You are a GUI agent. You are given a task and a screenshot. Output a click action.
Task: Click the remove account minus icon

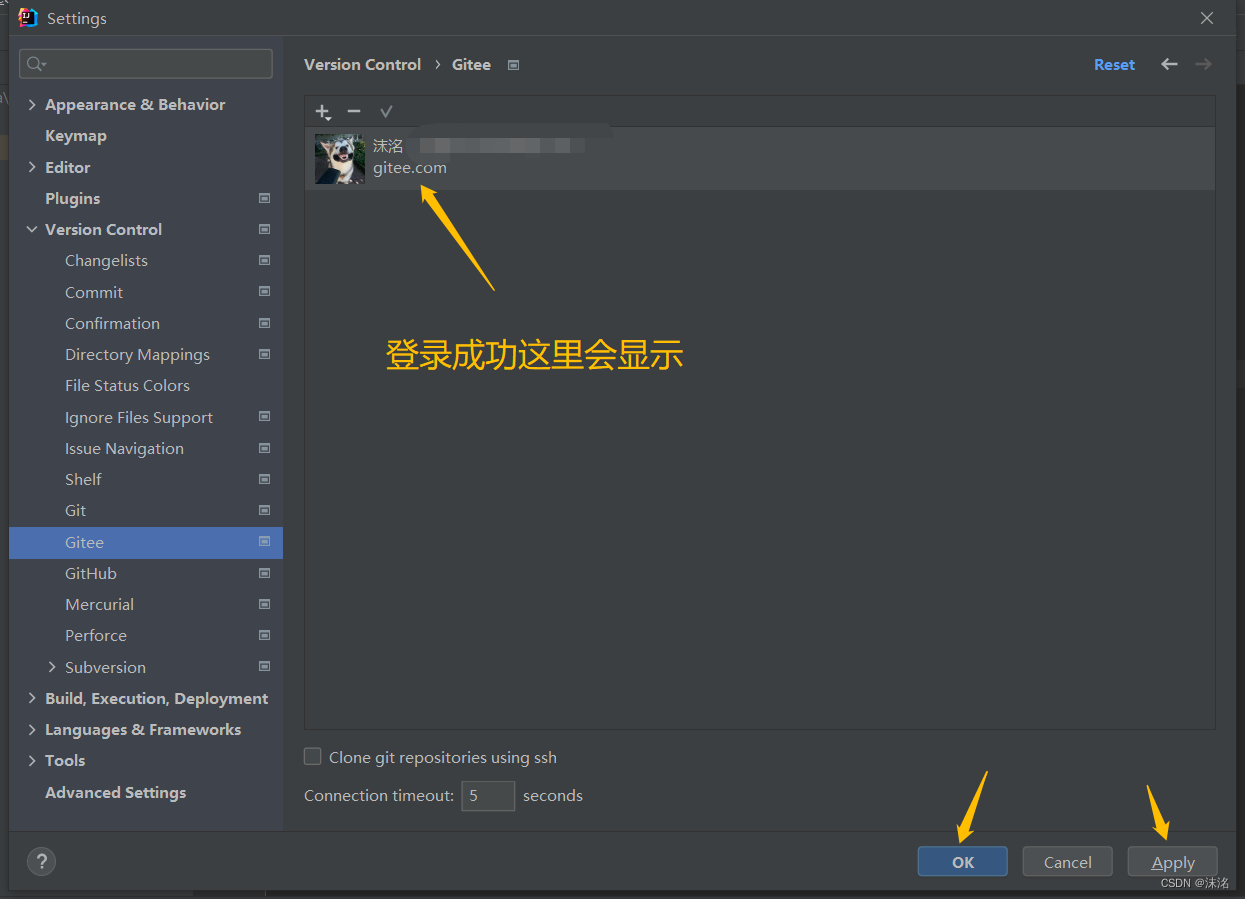[x=354, y=112]
